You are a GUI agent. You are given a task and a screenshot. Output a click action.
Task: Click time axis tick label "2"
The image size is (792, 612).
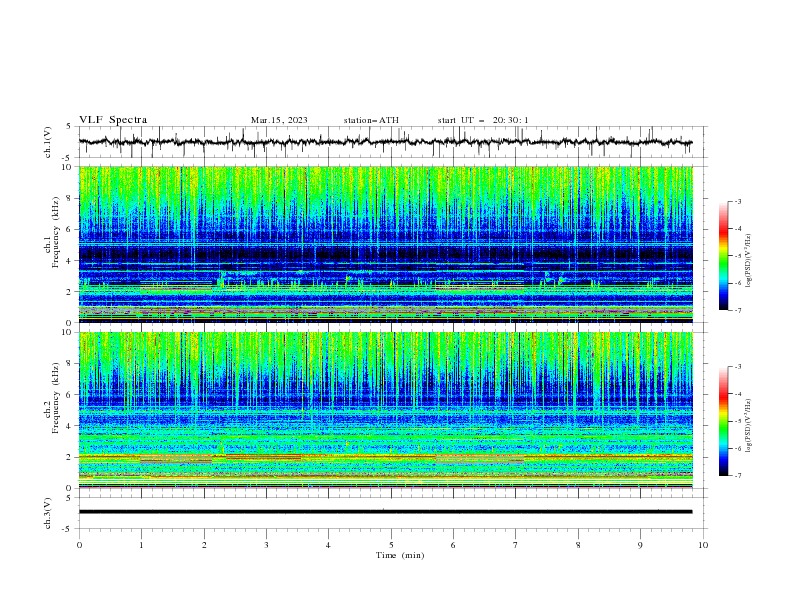point(204,545)
